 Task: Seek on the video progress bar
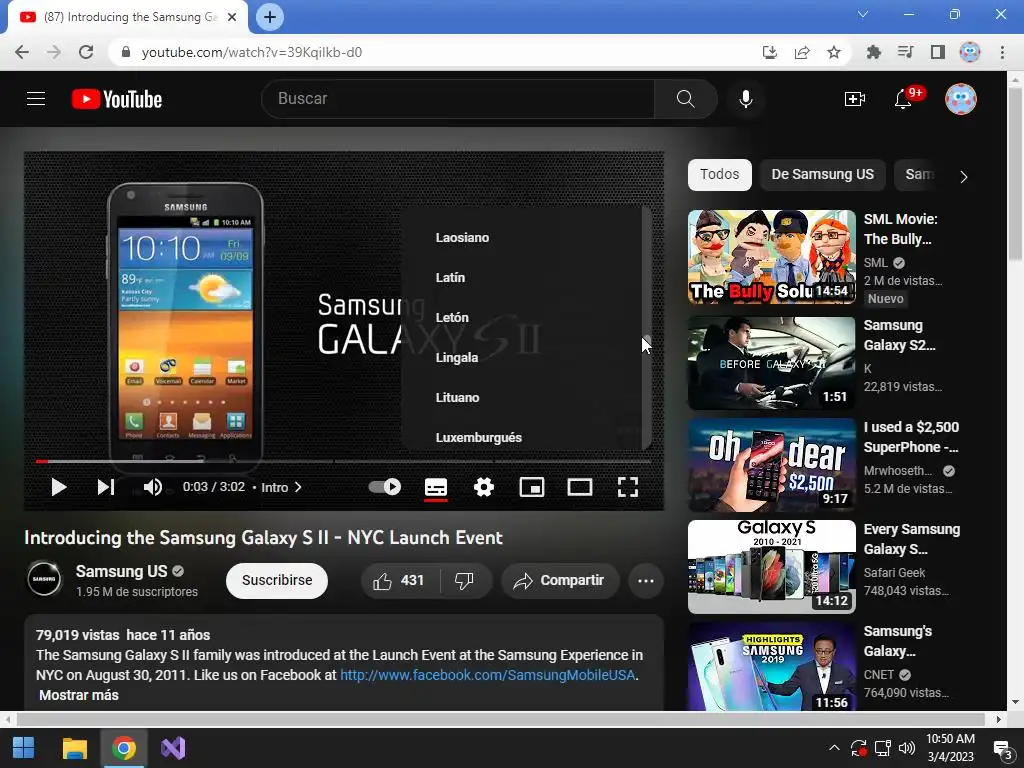(344, 461)
